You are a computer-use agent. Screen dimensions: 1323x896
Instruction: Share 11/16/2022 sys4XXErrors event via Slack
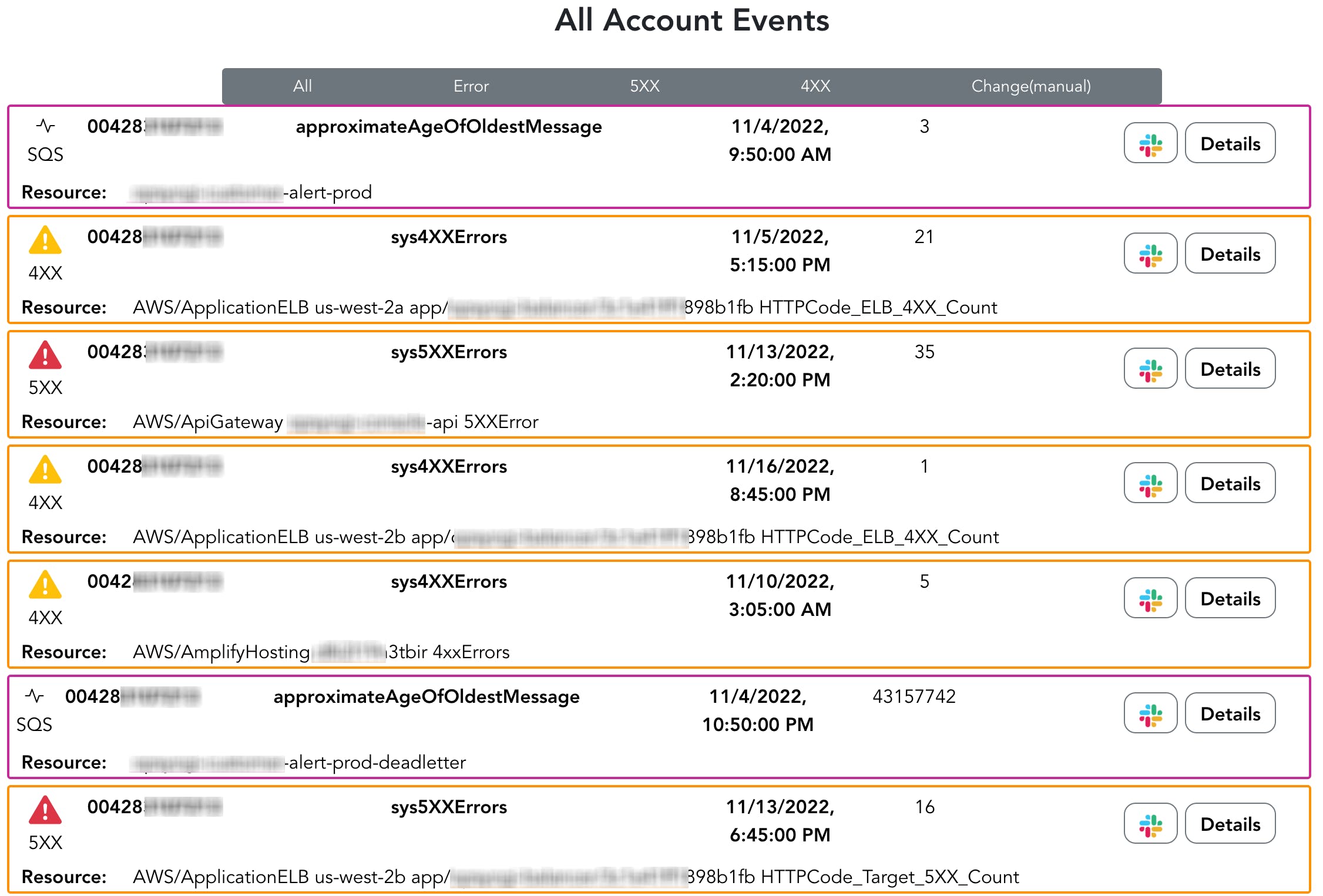1150,483
